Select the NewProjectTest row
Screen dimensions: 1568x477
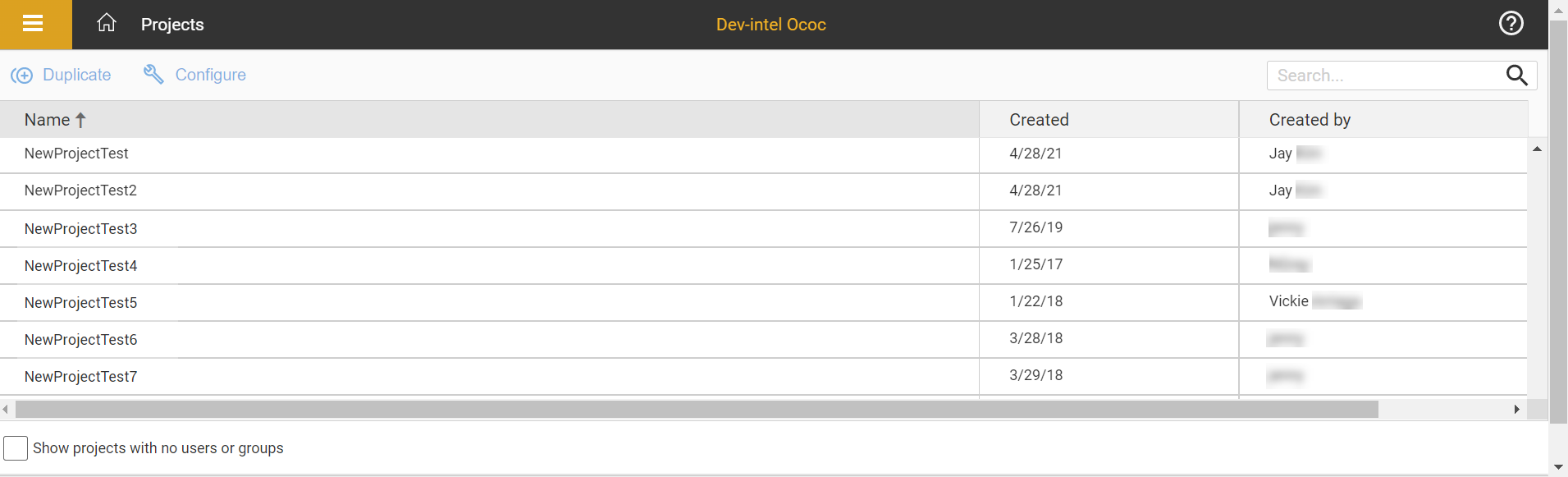tap(76, 154)
